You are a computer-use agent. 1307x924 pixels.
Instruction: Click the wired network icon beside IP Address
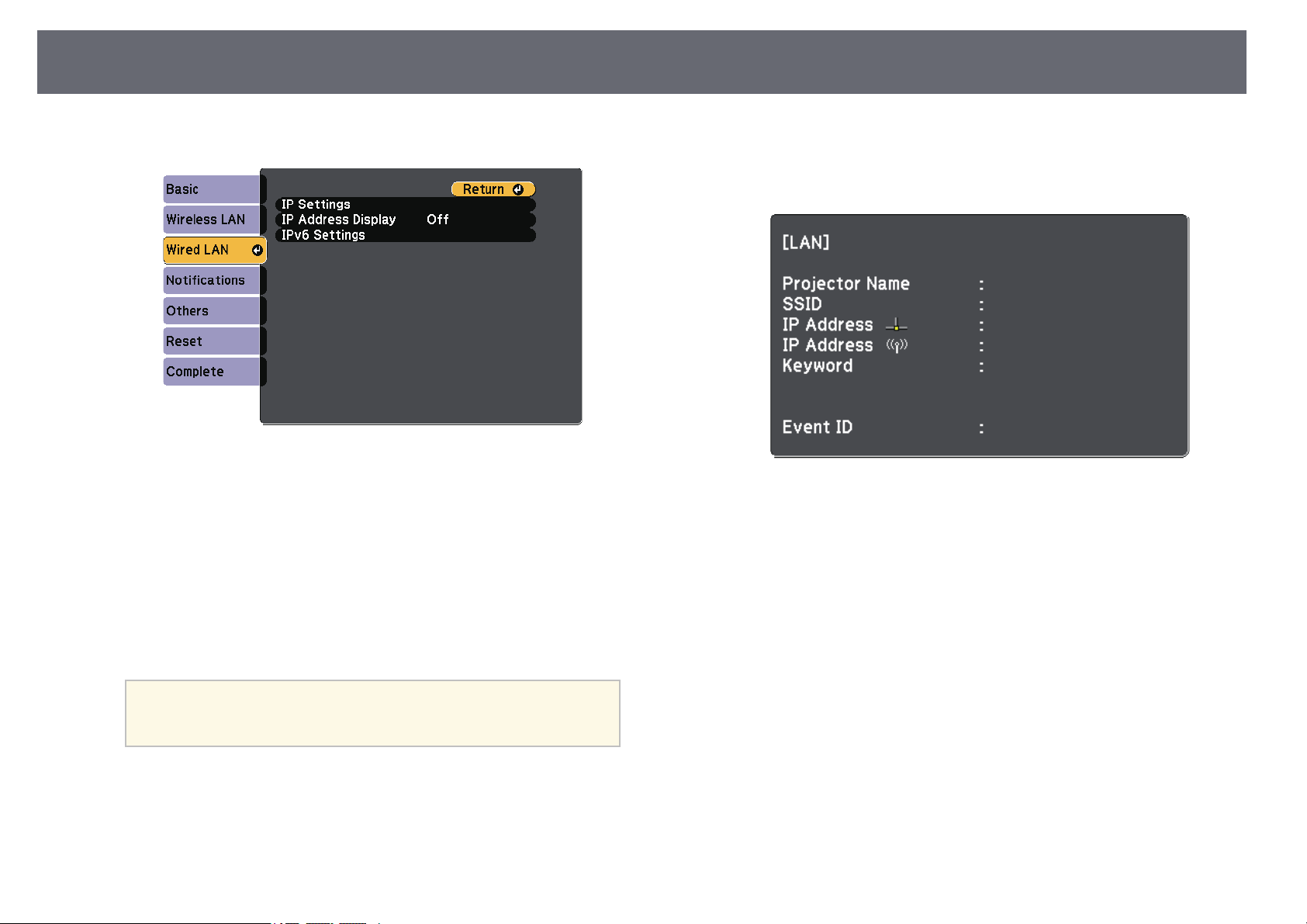(x=896, y=325)
